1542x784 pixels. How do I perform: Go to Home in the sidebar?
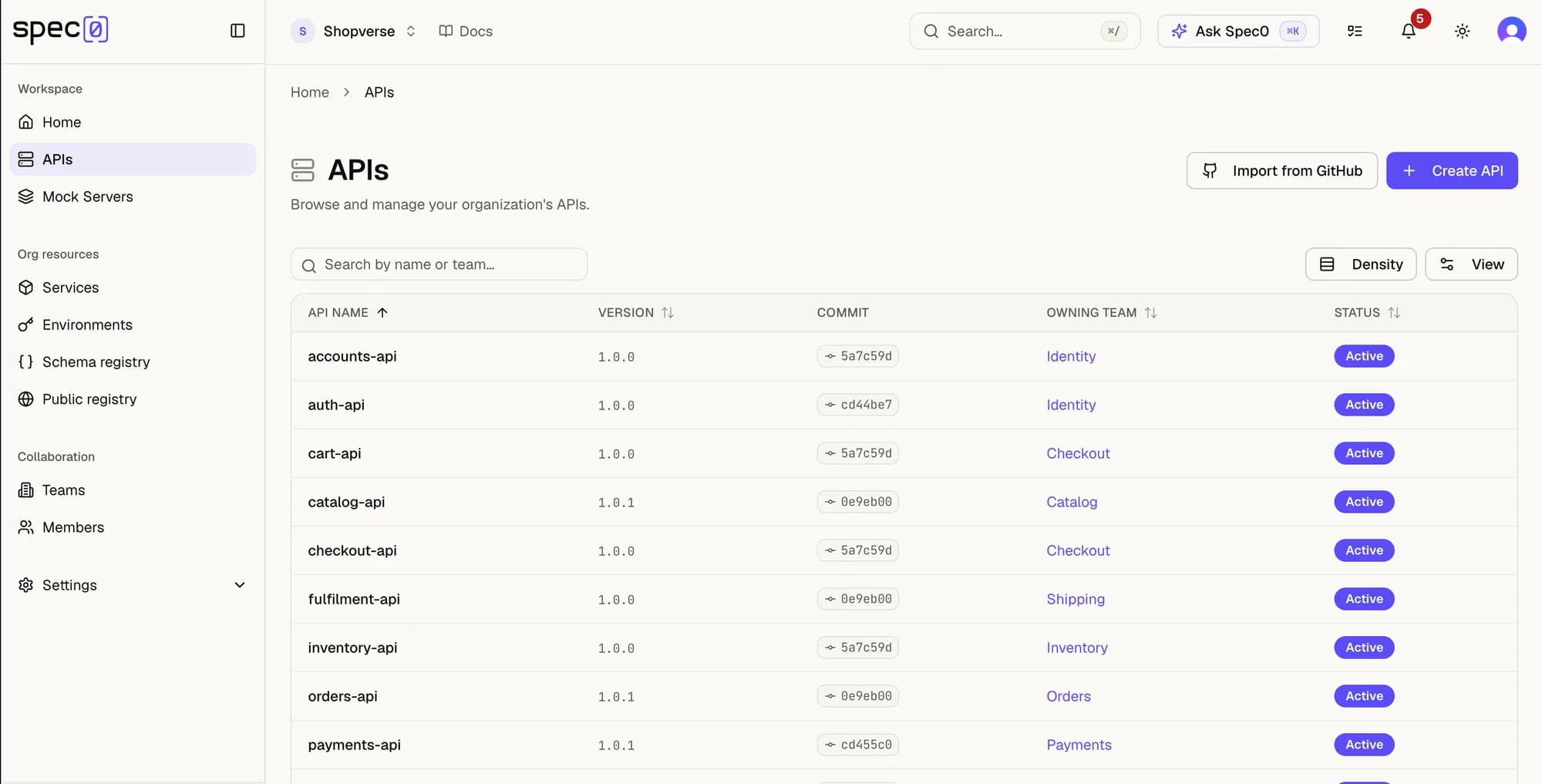click(x=133, y=122)
